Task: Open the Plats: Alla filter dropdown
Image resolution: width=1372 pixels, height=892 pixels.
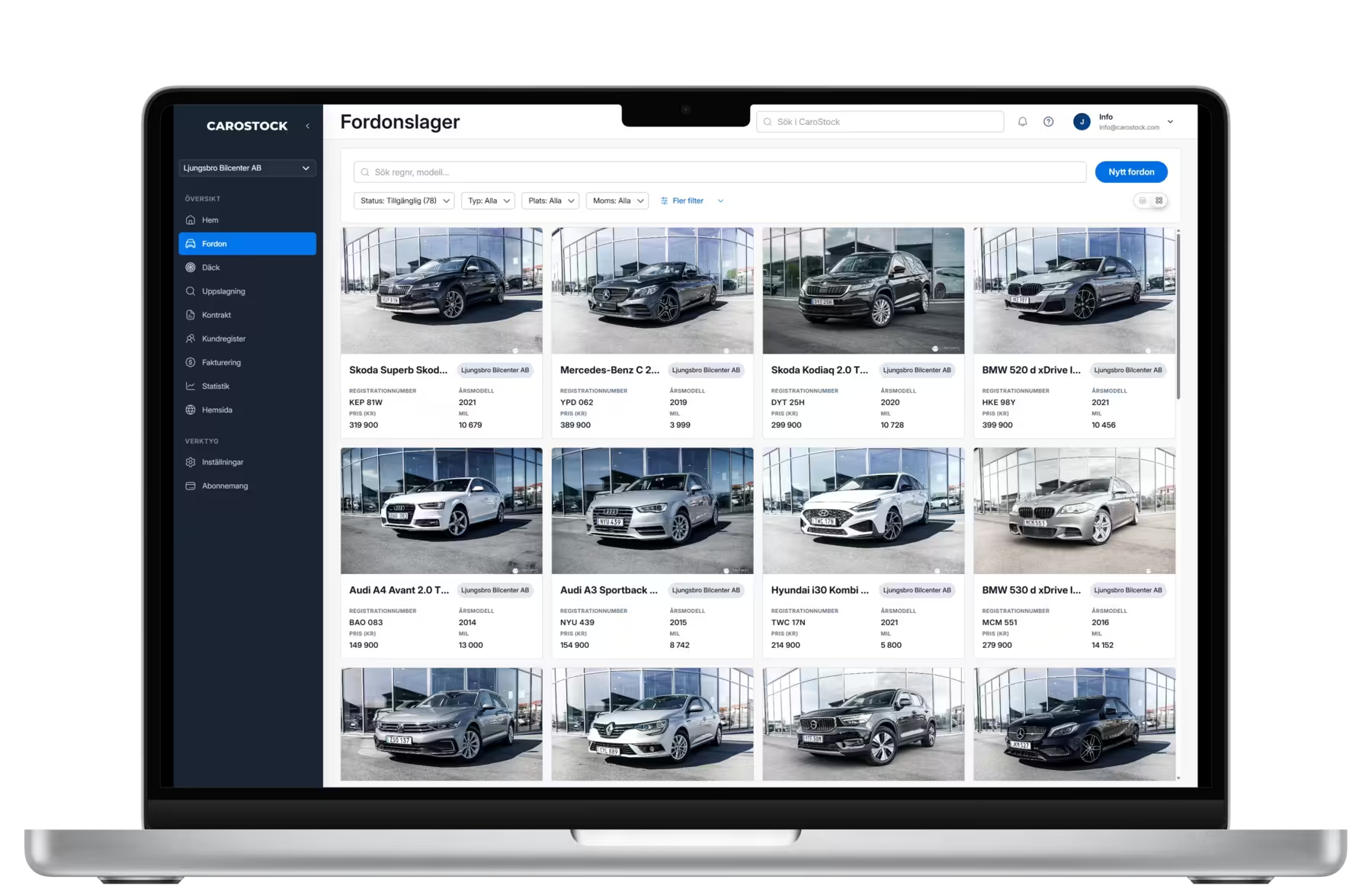Action: pyautogui.click(x=551, y=201)
